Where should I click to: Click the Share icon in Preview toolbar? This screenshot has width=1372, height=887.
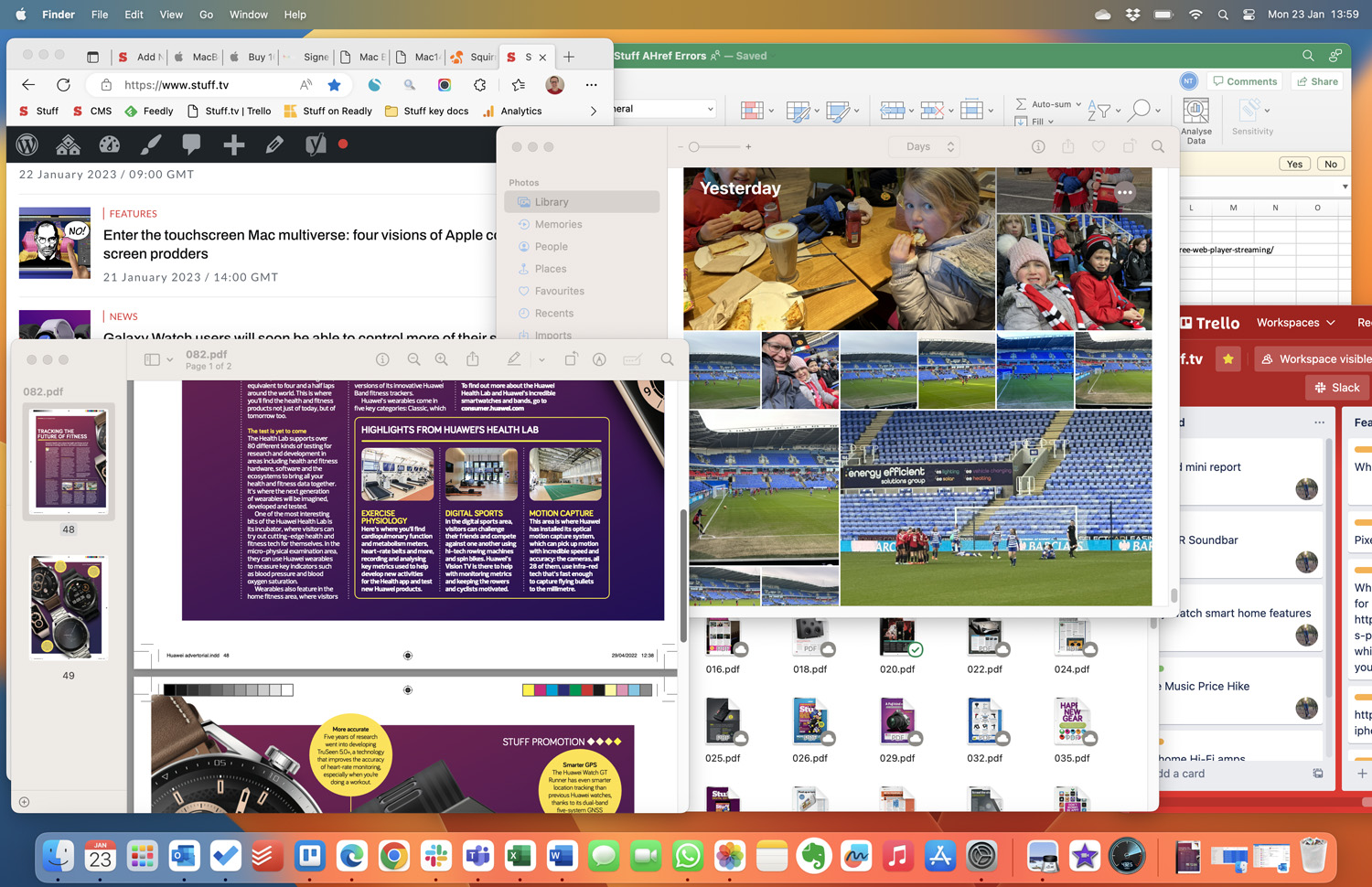pyautogui.click(x=473, y=360)
